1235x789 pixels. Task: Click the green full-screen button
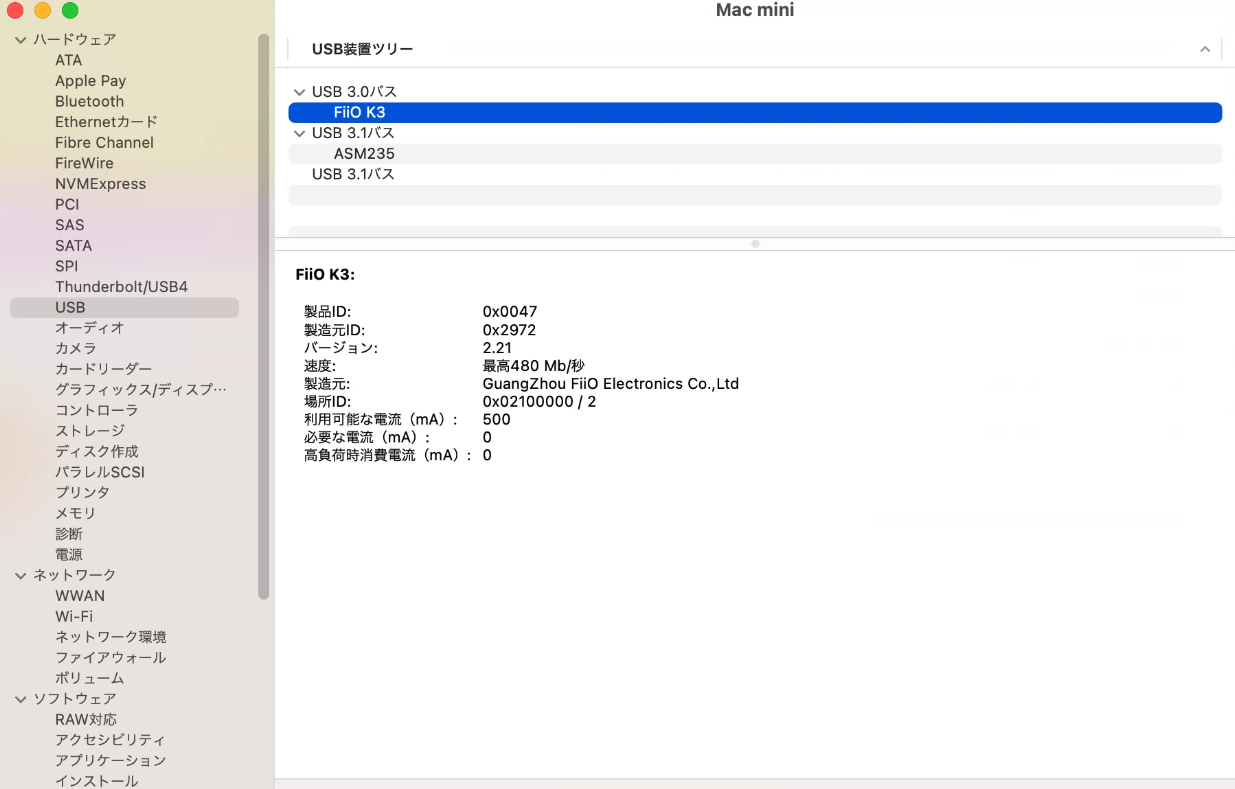click(x=70, y=11)
